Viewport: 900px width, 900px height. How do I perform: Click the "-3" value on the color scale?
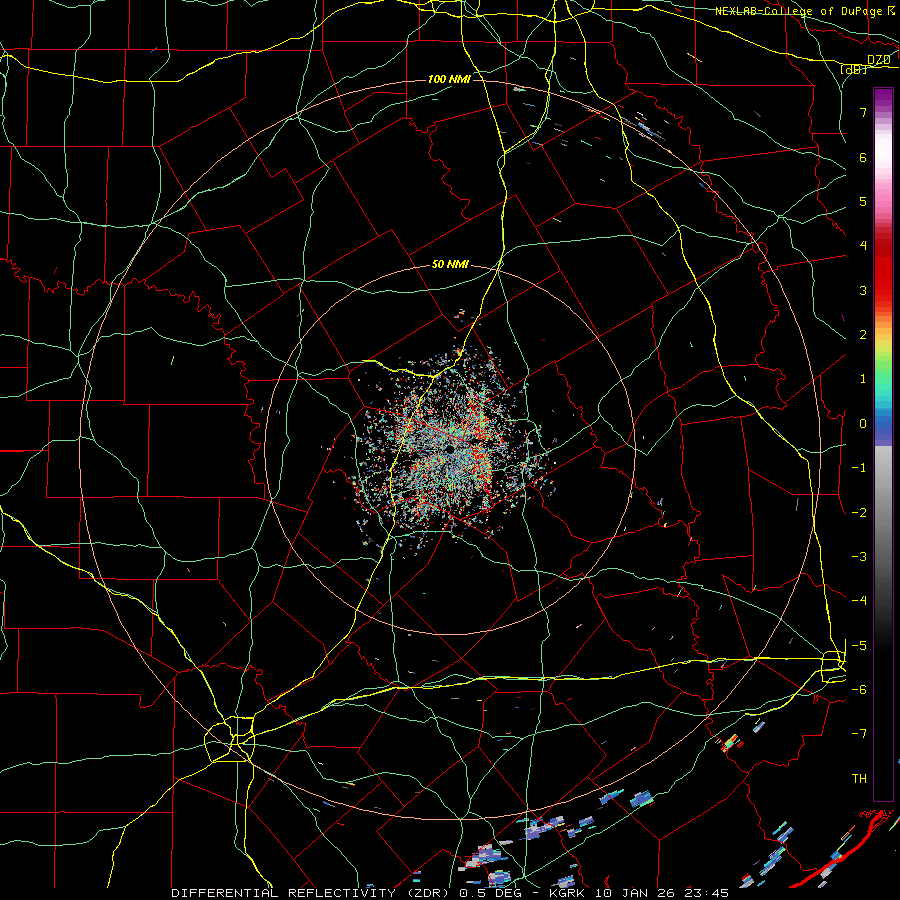click(x=859, y=557)
